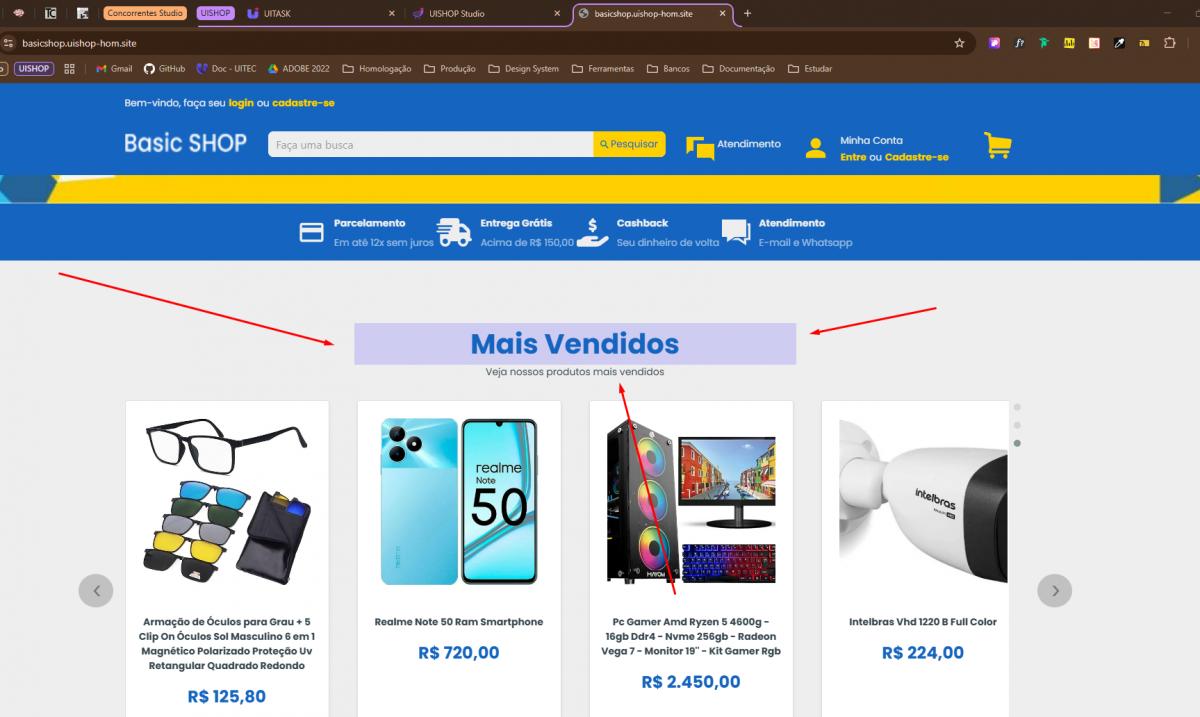
Task: Click the Entrega Grátis delivery truck icon
Action: [x=454, y=233]
